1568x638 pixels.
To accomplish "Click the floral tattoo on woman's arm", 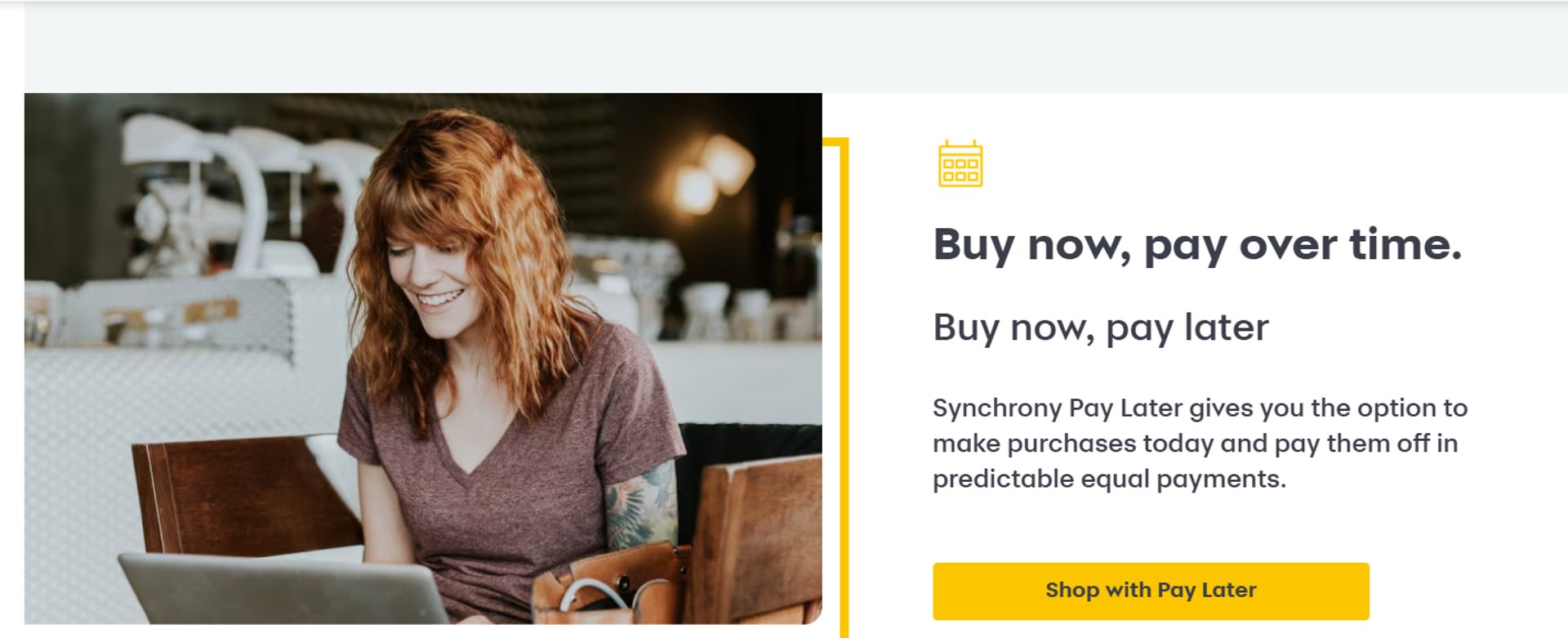I will (641, 506).
